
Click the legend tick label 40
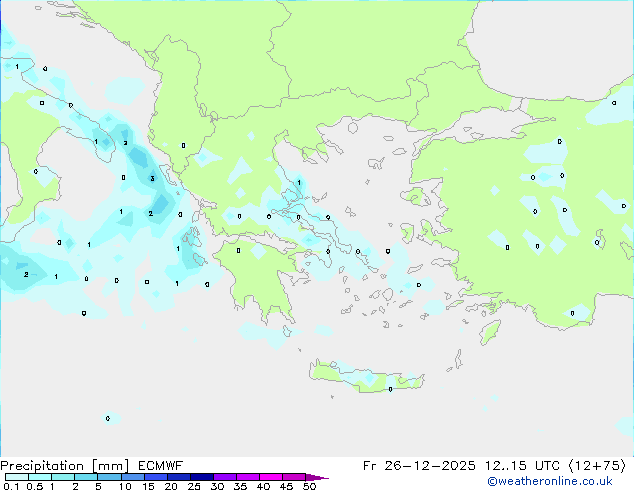(x=263, y=486)
